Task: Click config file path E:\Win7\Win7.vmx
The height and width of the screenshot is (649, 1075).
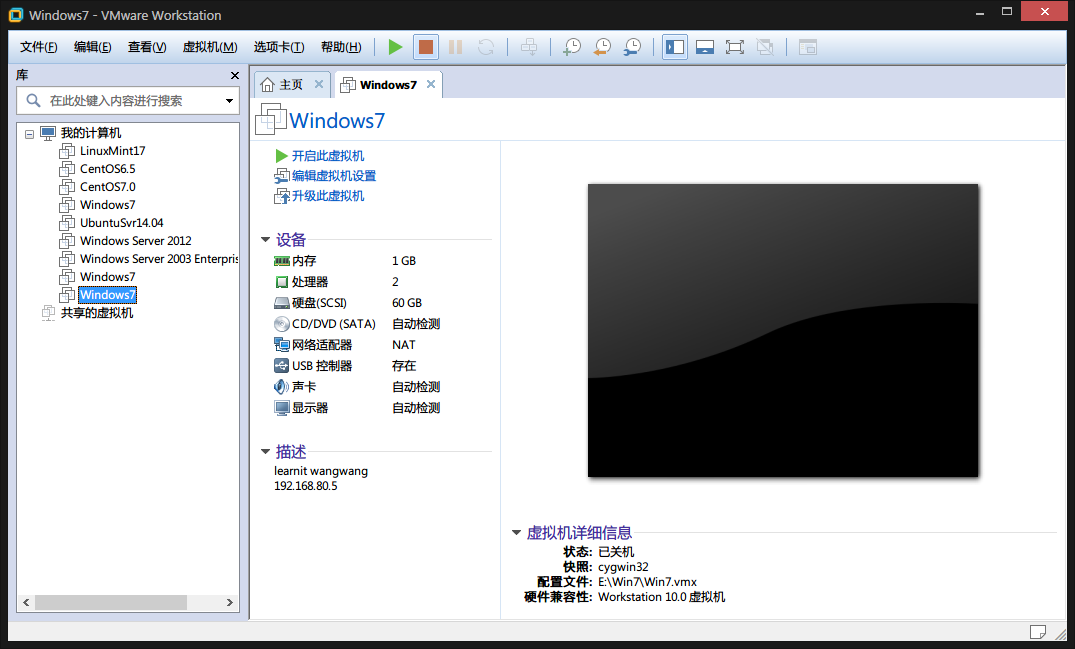Action: 647,582
